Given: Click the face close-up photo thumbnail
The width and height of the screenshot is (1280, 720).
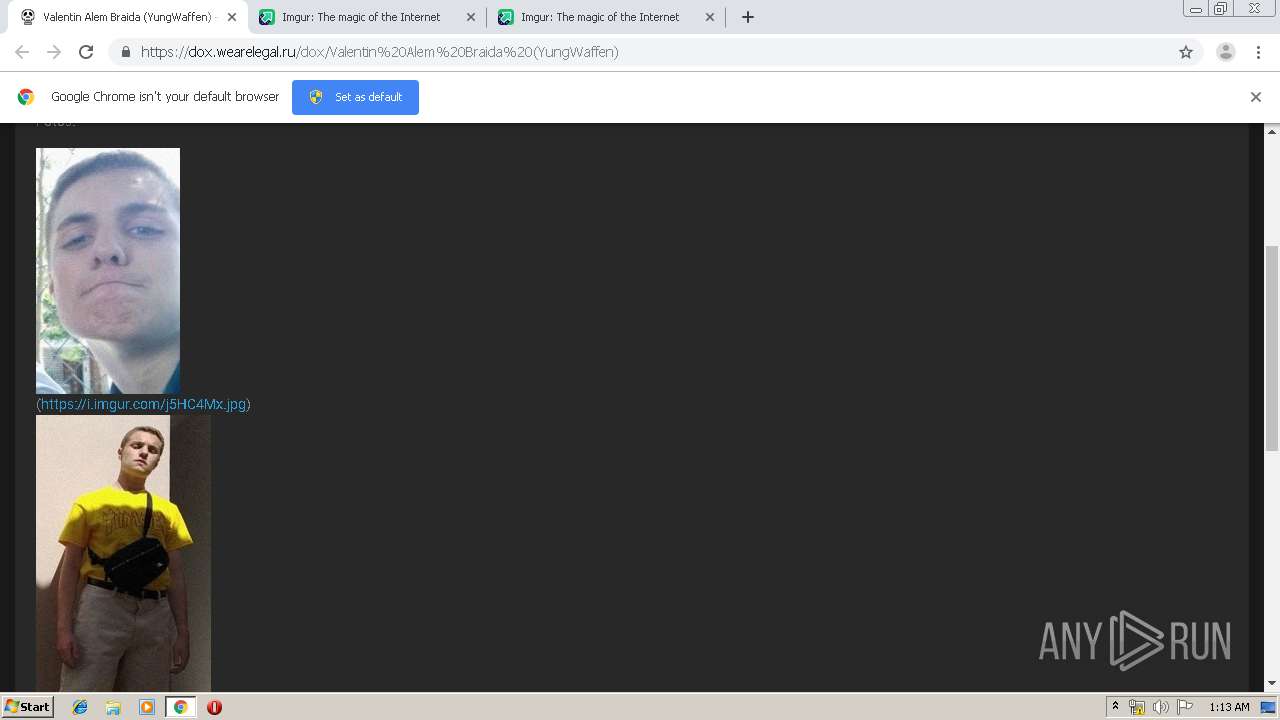Looking at the screenshot, I should click(108, 270).
